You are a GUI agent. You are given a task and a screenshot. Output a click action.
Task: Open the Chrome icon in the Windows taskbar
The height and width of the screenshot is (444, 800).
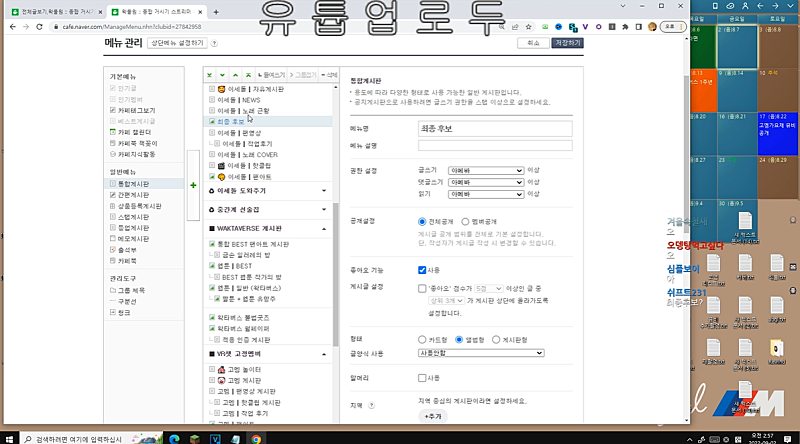click(x=256, y=438)
